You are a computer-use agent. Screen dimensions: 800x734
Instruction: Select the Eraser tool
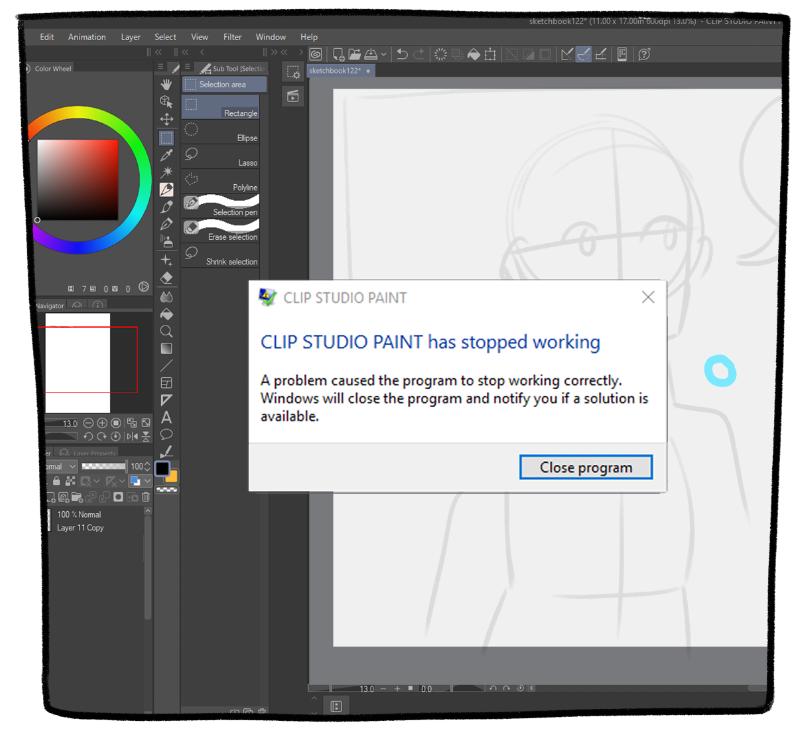tap(166, 278)
